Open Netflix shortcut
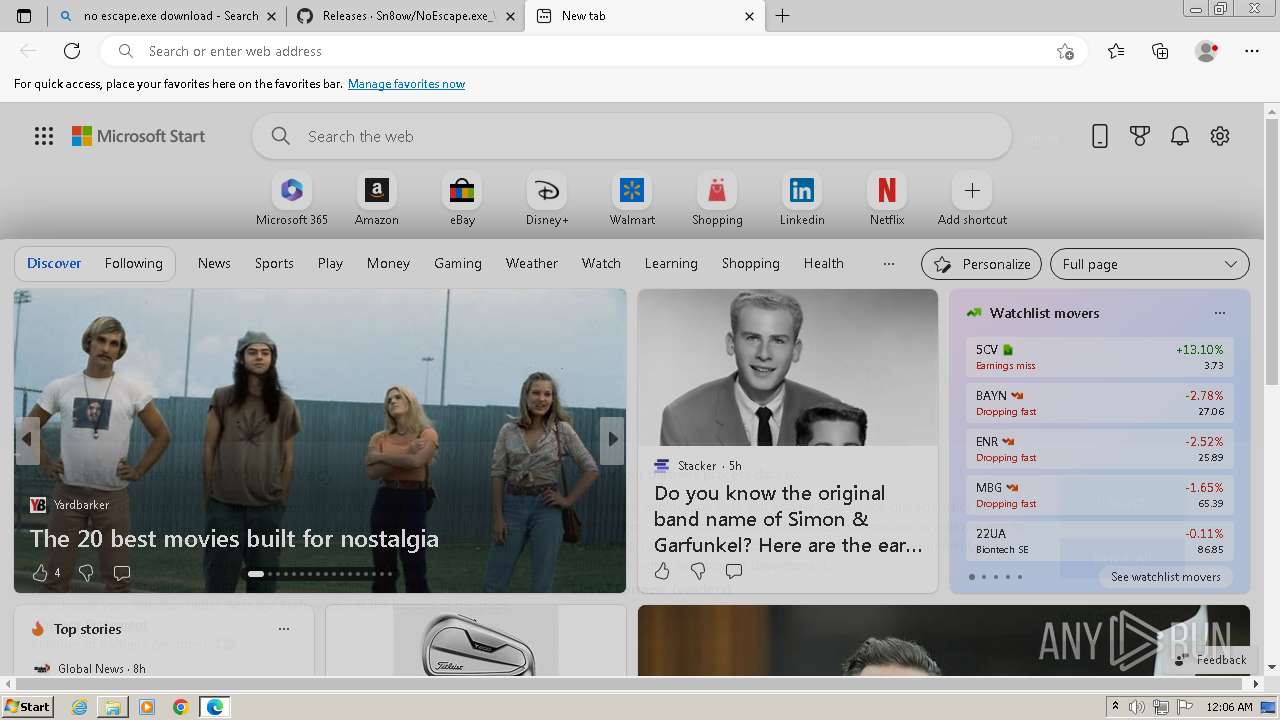Viewport: 1280px width, 720px height. [887, 199]
